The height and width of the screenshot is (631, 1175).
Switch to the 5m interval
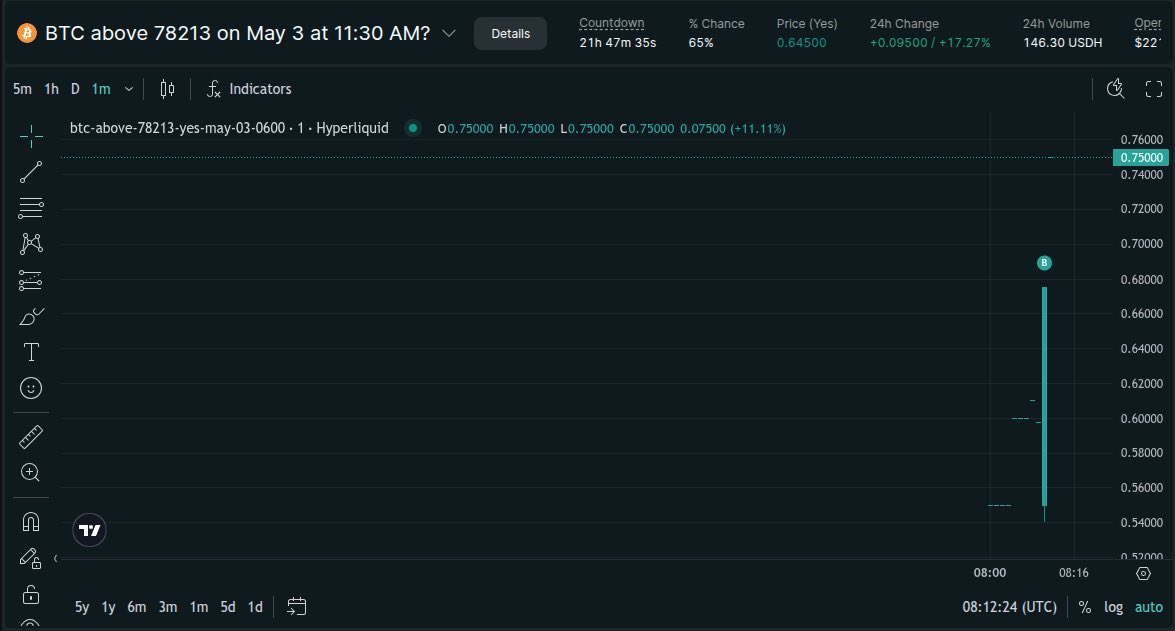[x=22, y=89]
